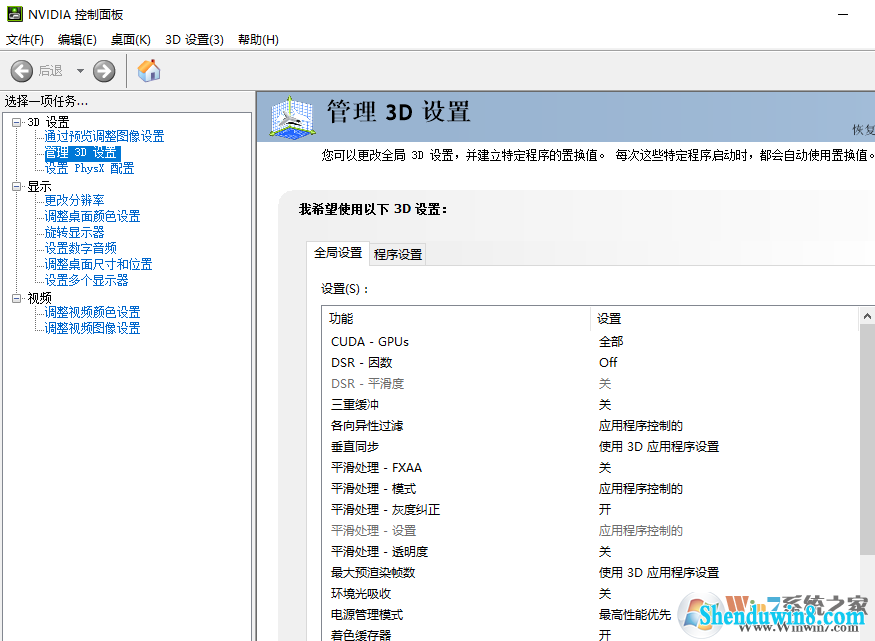Select the 平滑处理 - 透明度 setting row

590,552
